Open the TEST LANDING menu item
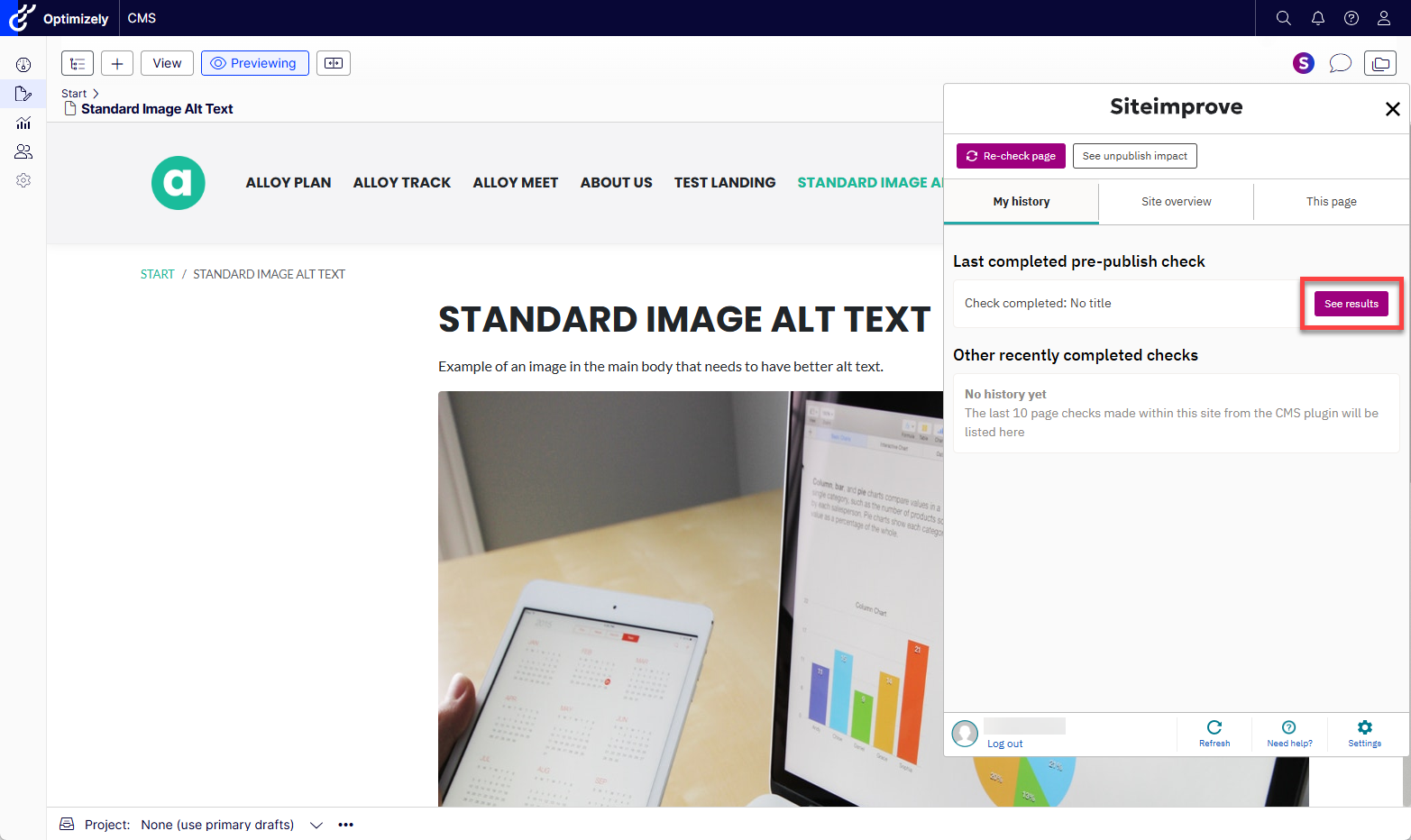The height and width of the screenshot is (840, 1411). (725, 183)
